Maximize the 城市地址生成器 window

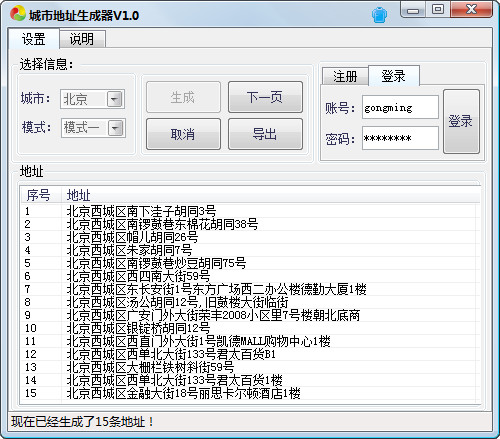point(438,9)
